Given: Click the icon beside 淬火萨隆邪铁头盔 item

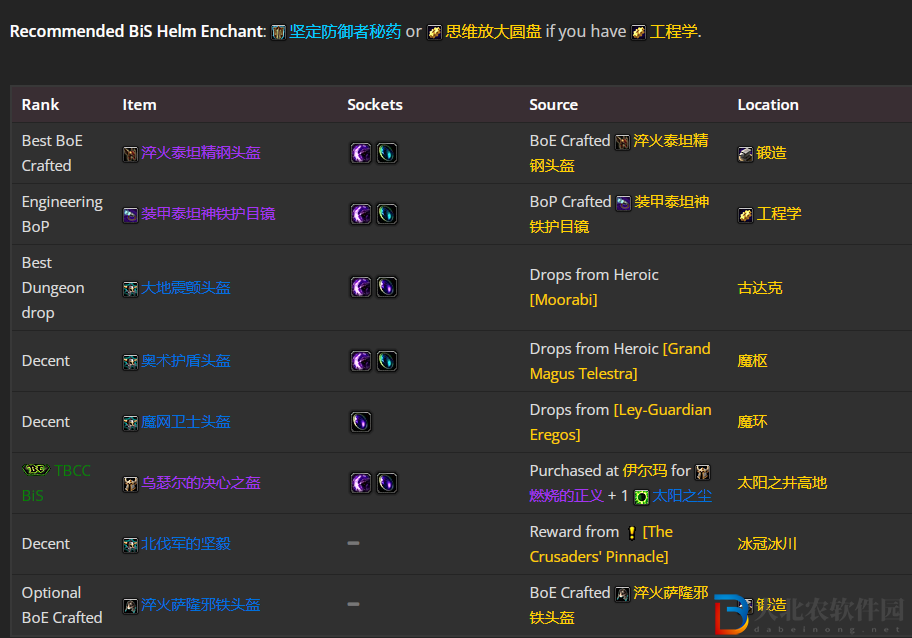Looking at the screenshot, I should (x=130, y=606).
